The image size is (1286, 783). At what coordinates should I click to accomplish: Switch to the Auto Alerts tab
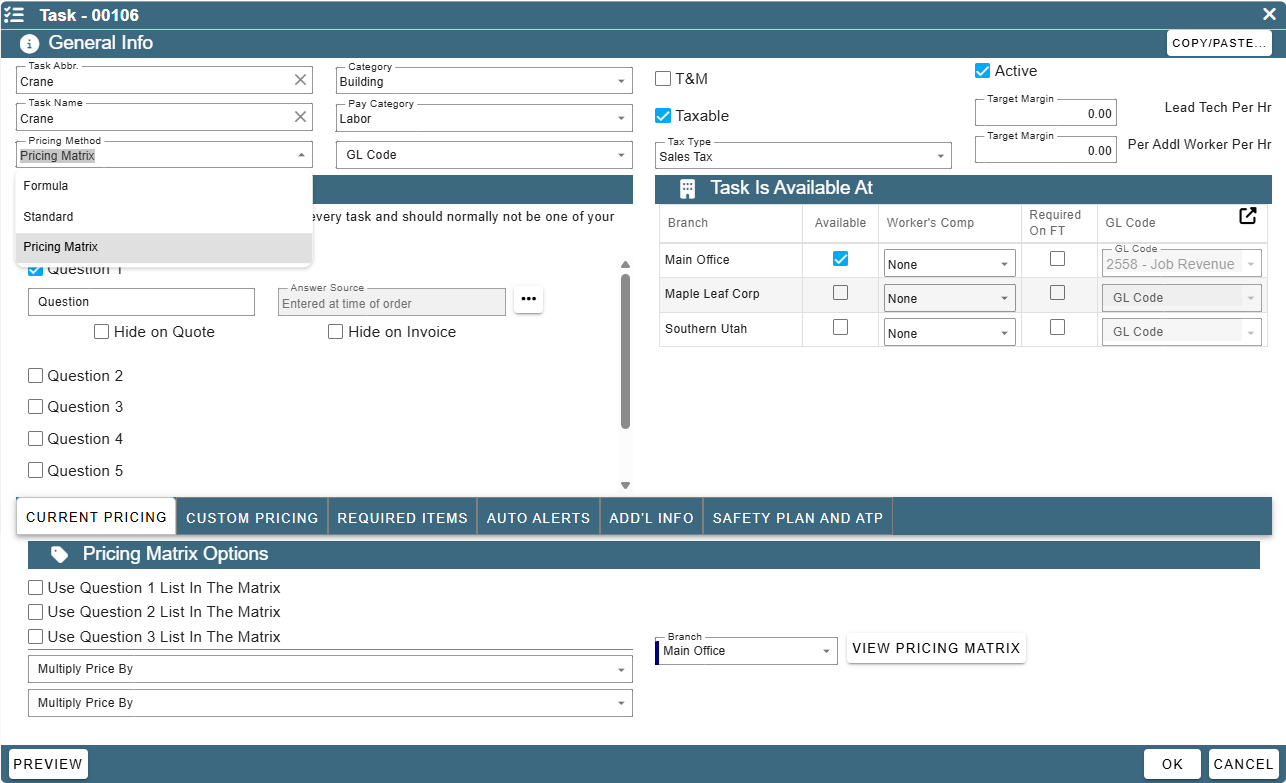(x=538, y=517)
